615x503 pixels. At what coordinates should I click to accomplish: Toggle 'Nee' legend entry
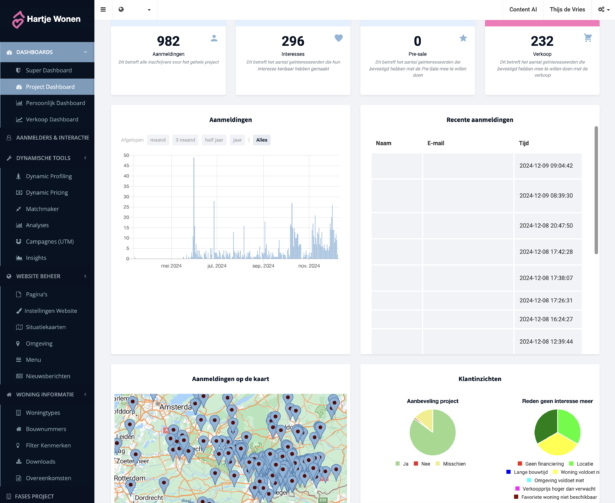422,464
